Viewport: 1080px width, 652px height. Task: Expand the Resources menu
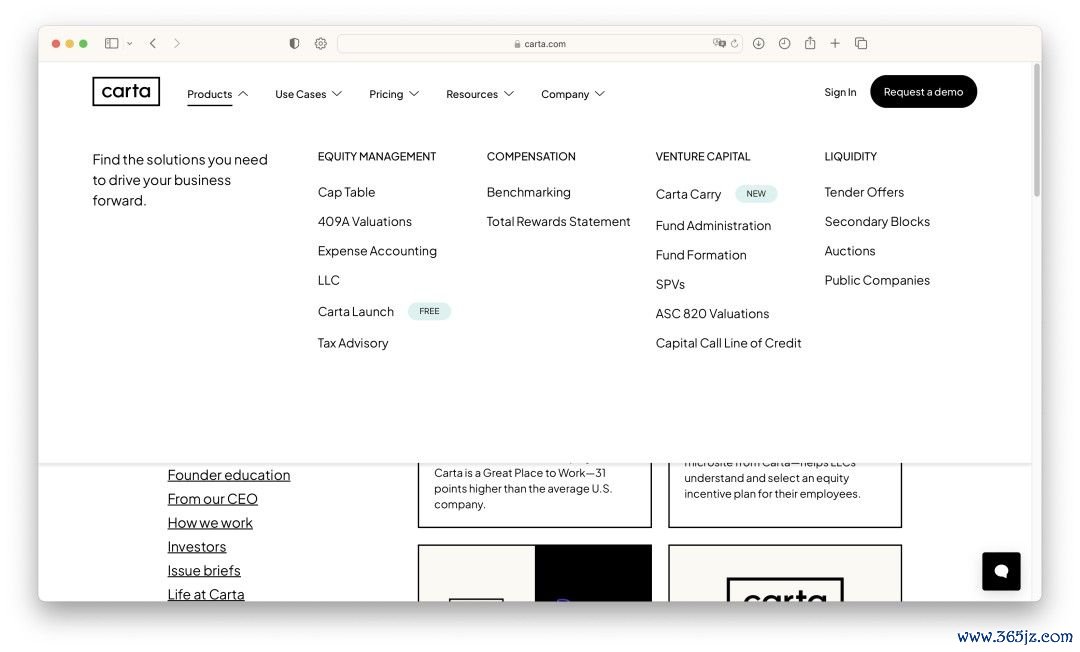pyautogui.click(x=479, y=94)
